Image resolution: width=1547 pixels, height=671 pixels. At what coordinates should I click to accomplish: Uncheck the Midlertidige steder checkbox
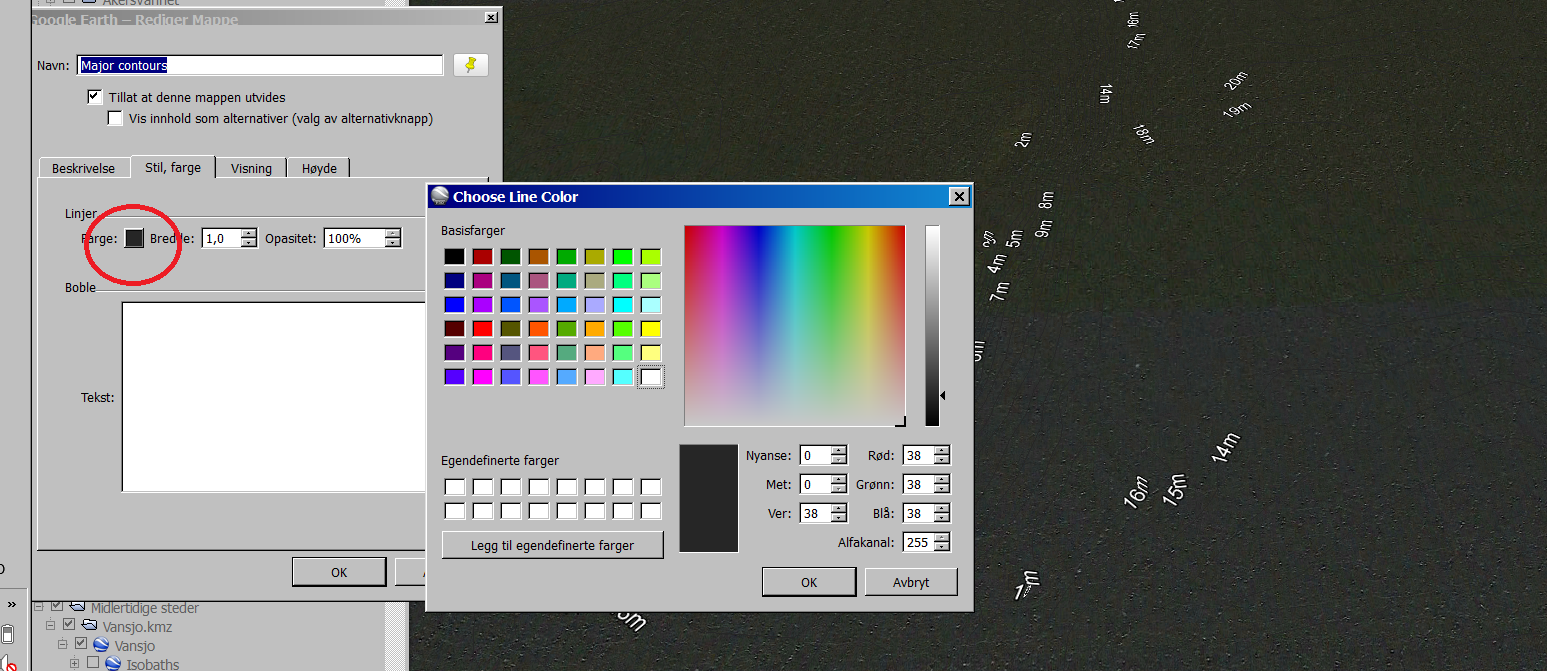click(x=57, y=607)
